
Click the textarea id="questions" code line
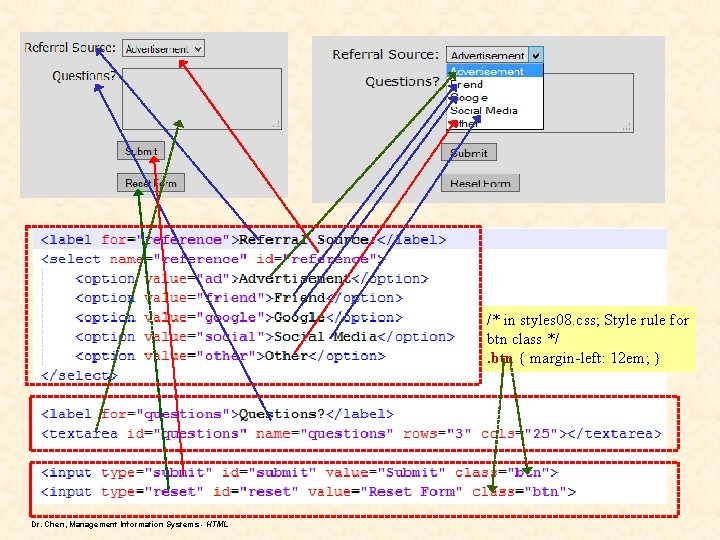351,433
